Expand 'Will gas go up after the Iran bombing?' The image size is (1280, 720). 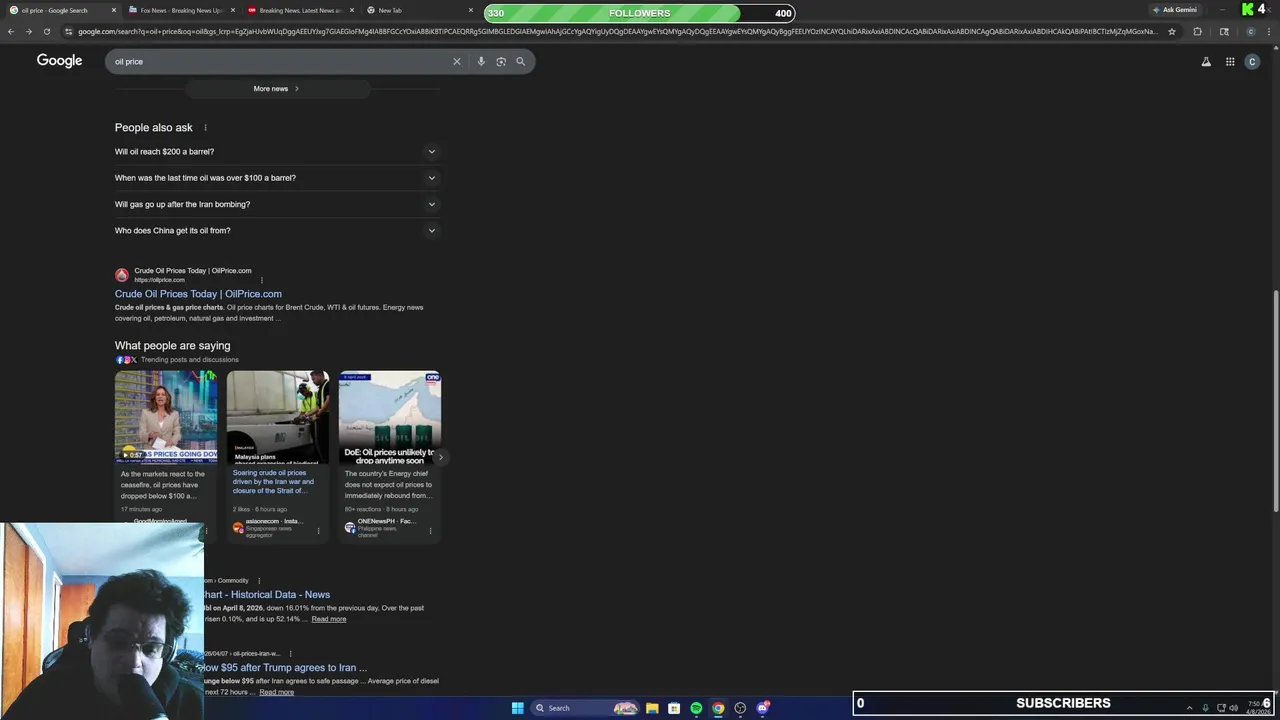coord(277,204)
